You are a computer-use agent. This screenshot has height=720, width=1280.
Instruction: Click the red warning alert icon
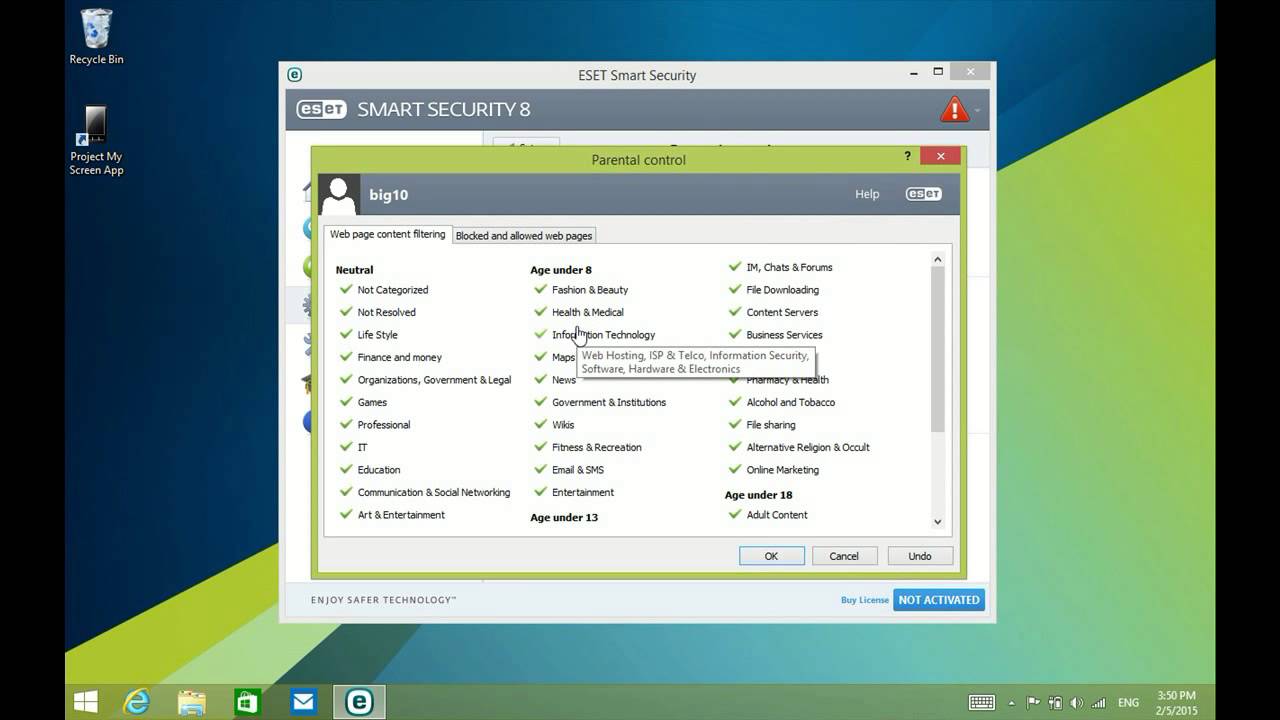pos(954,109)
